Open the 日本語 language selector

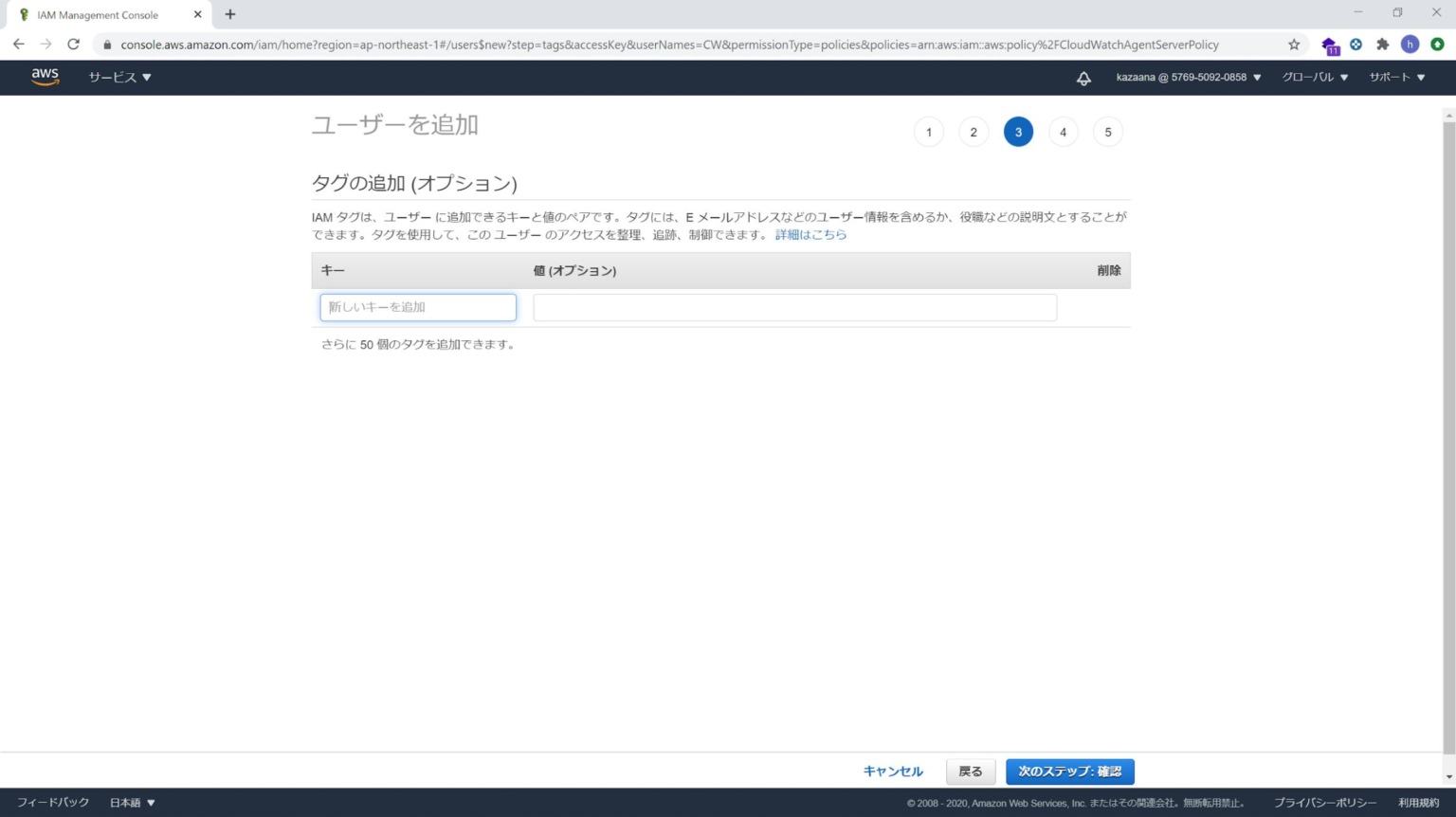(131, 801)
